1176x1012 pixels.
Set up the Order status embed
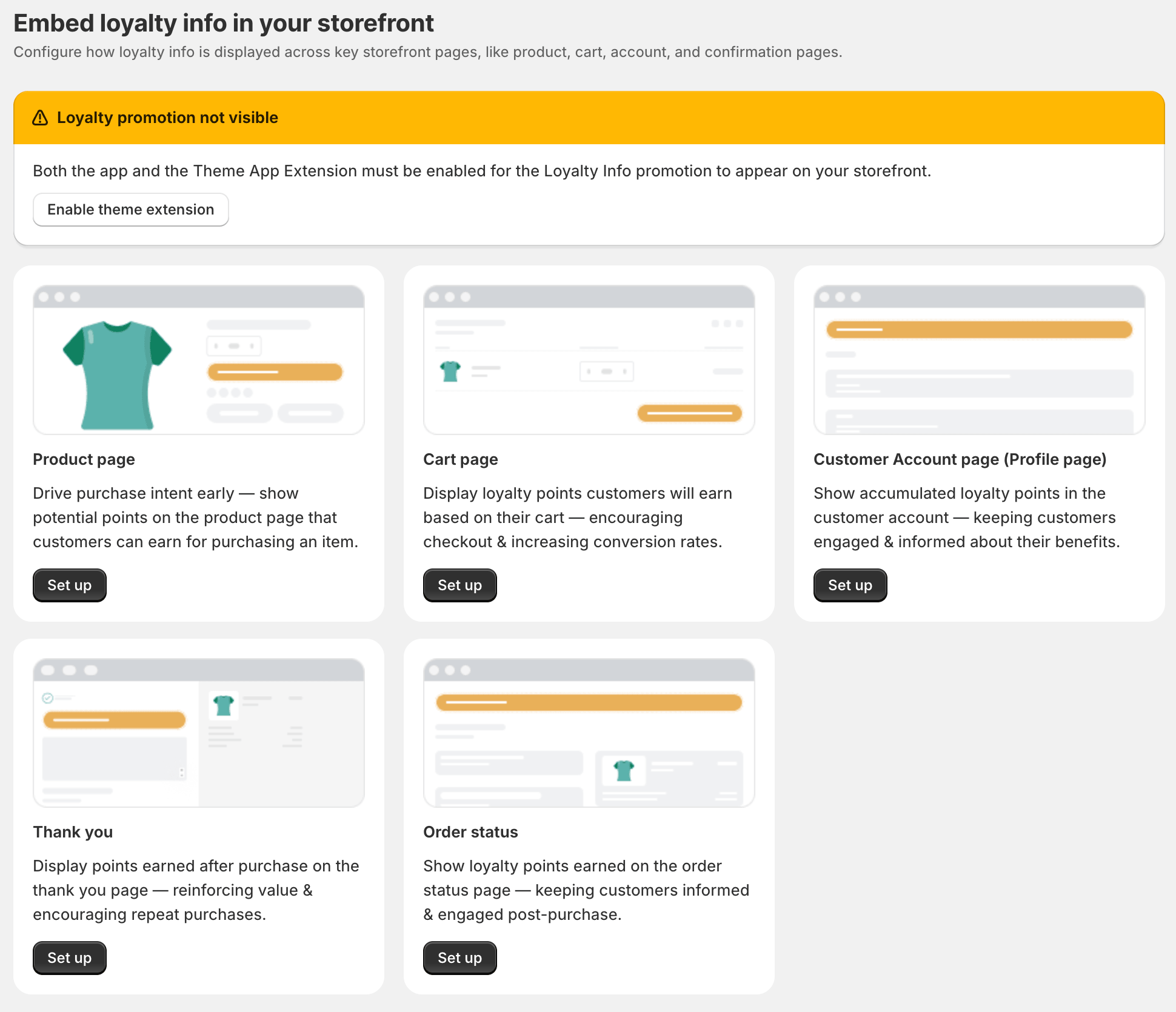pos(460,958)
